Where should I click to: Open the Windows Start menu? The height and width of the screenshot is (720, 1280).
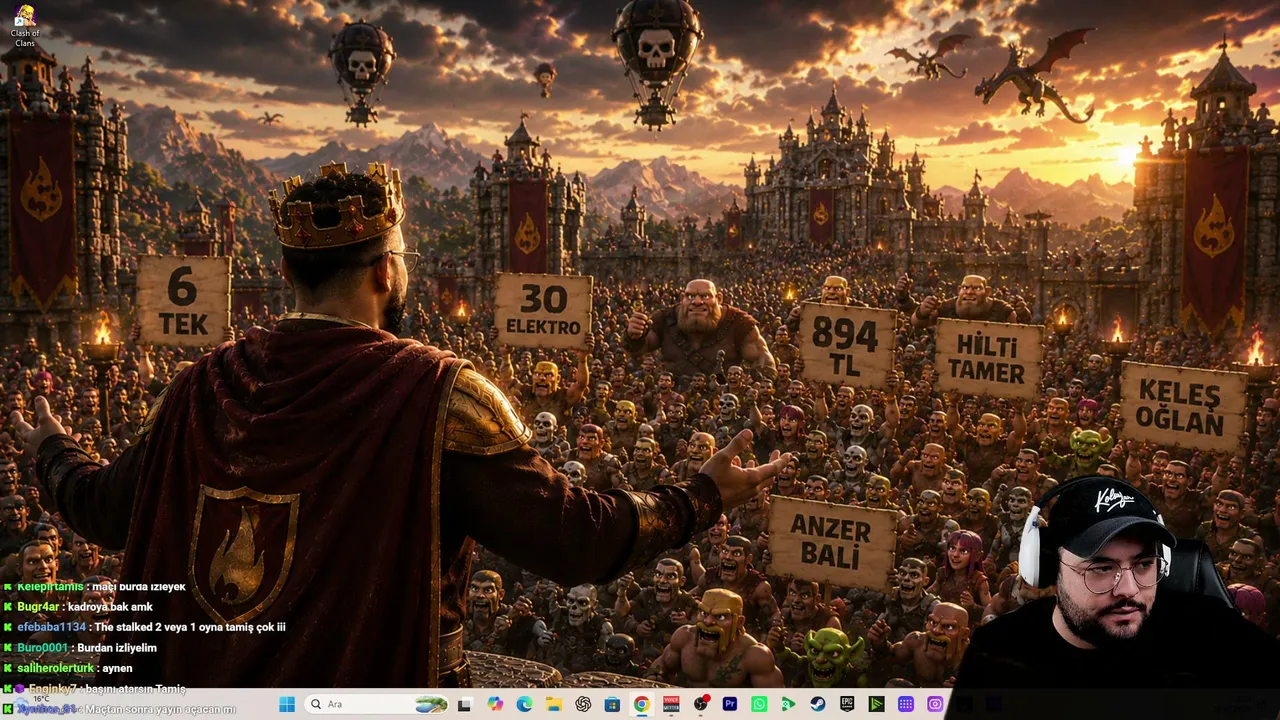(x=287, y=704)
